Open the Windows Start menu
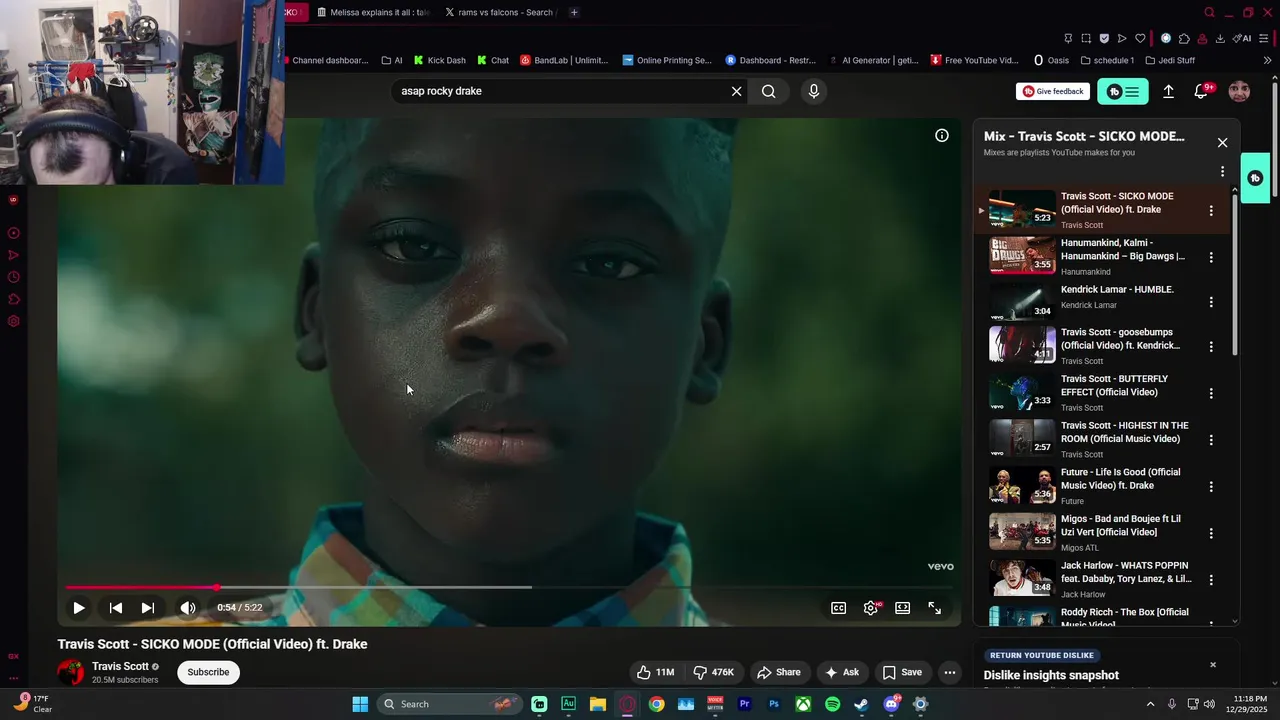Viewport: 1280px width, 720px height. (360, 704)
